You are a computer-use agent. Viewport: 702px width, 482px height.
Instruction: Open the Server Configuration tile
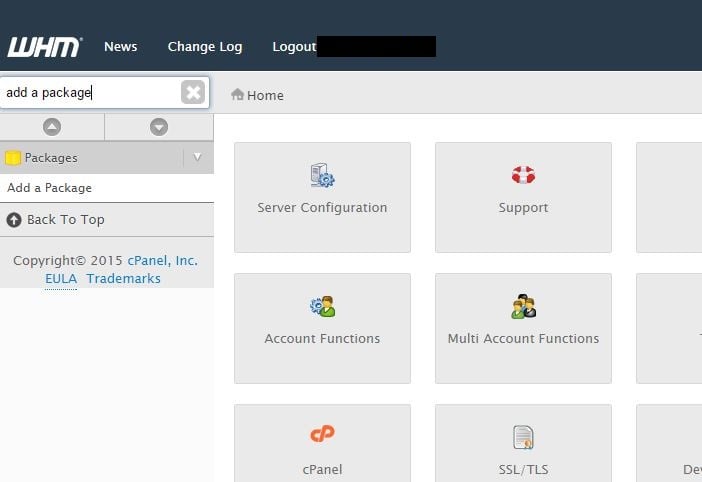(x=322, y=197)
